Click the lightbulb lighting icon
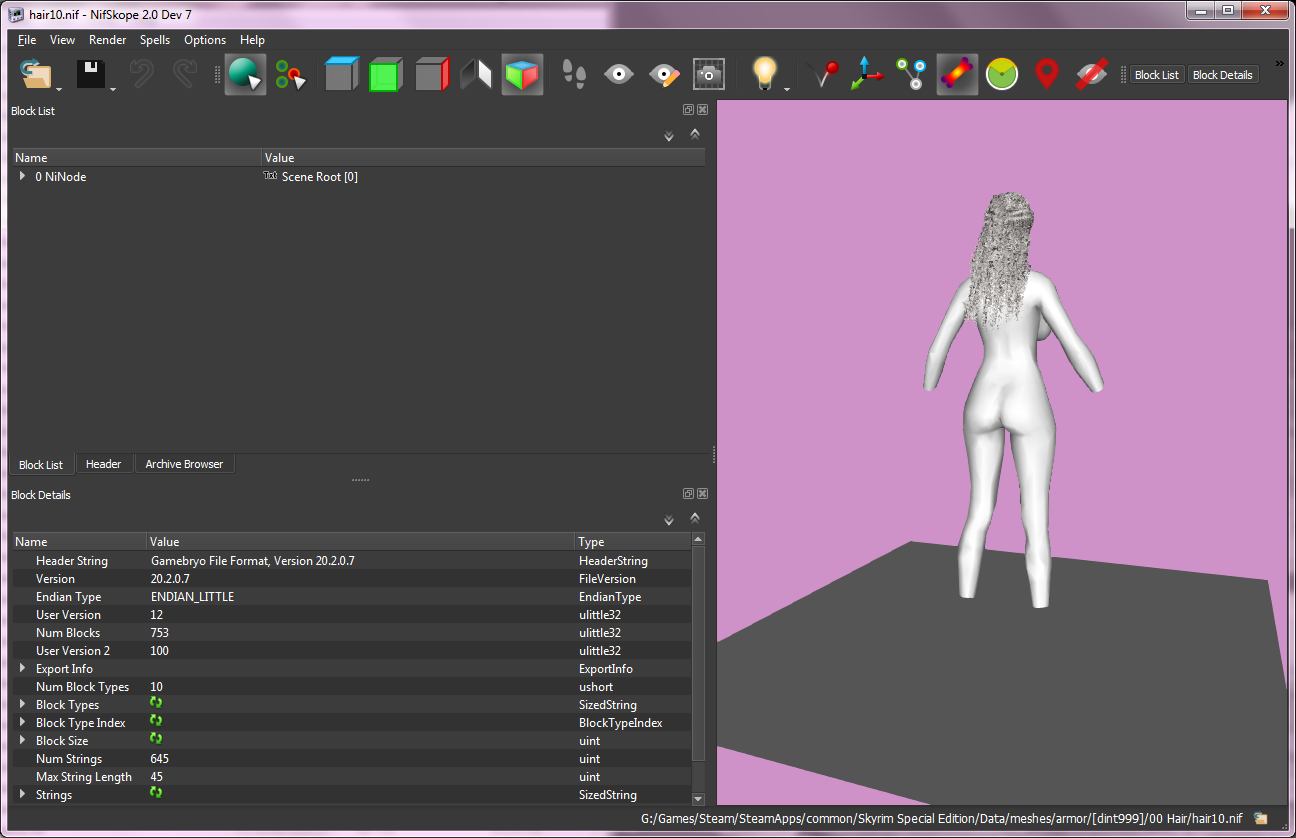This screenshot has width=1296, height=838. click(x=765, y=75)
